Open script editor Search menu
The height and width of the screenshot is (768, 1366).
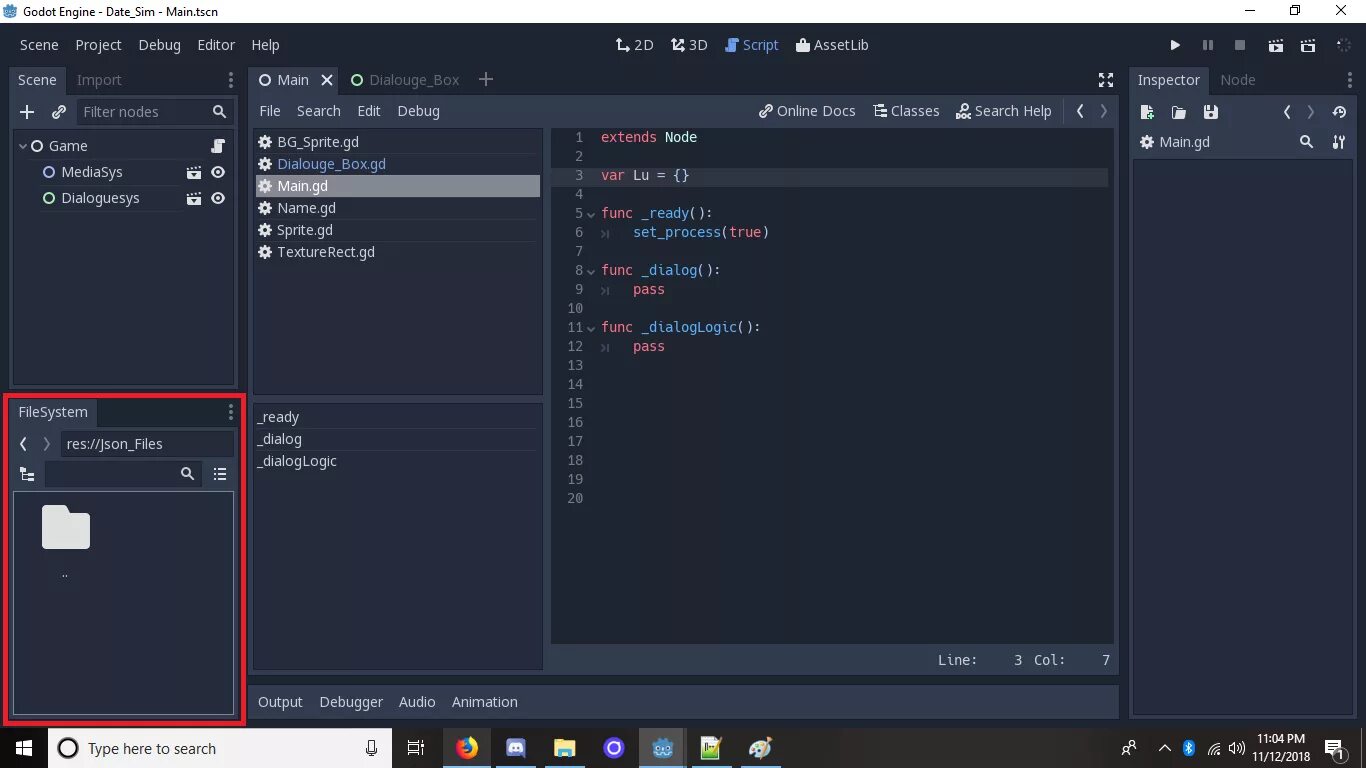(319, 111)
